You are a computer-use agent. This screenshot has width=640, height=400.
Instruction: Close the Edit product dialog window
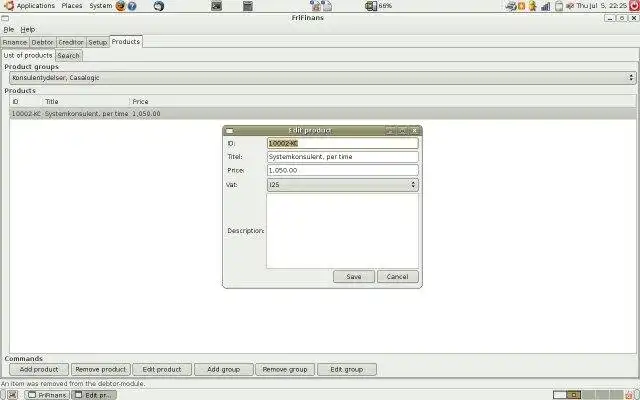[415, 131]
